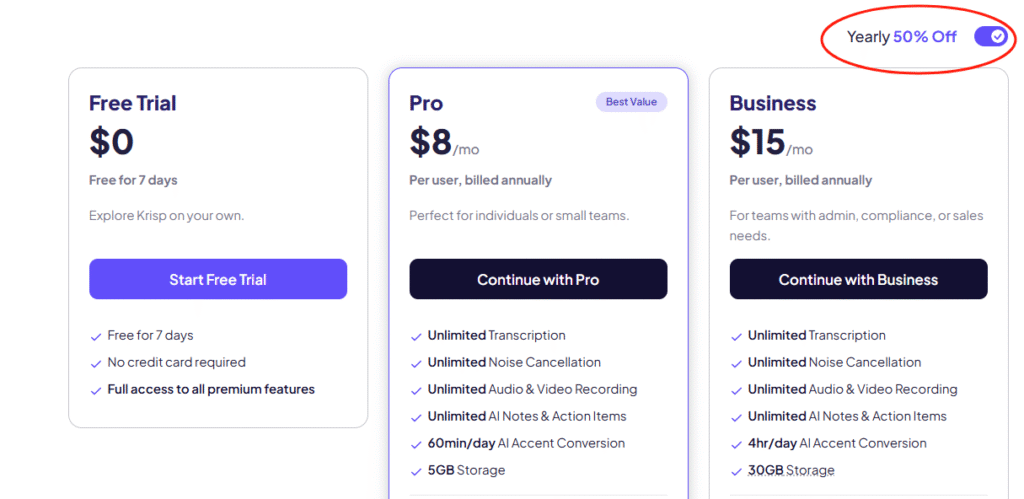Viewport: 1024px width, 499px height.
Task: Click the Start Free Trial button
Action: point(218,279)
